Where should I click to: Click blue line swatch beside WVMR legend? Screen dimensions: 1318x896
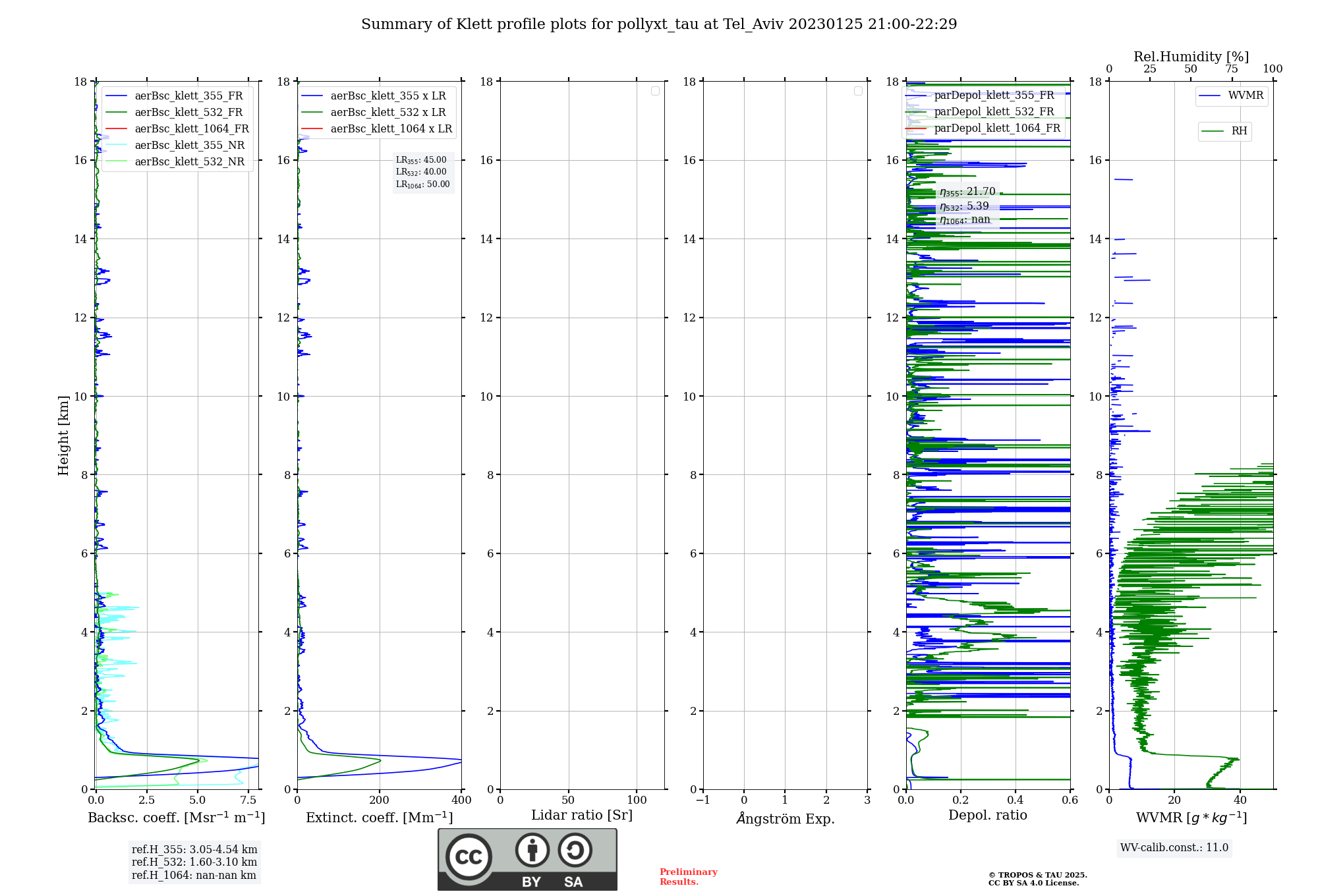pos(1210,96)
